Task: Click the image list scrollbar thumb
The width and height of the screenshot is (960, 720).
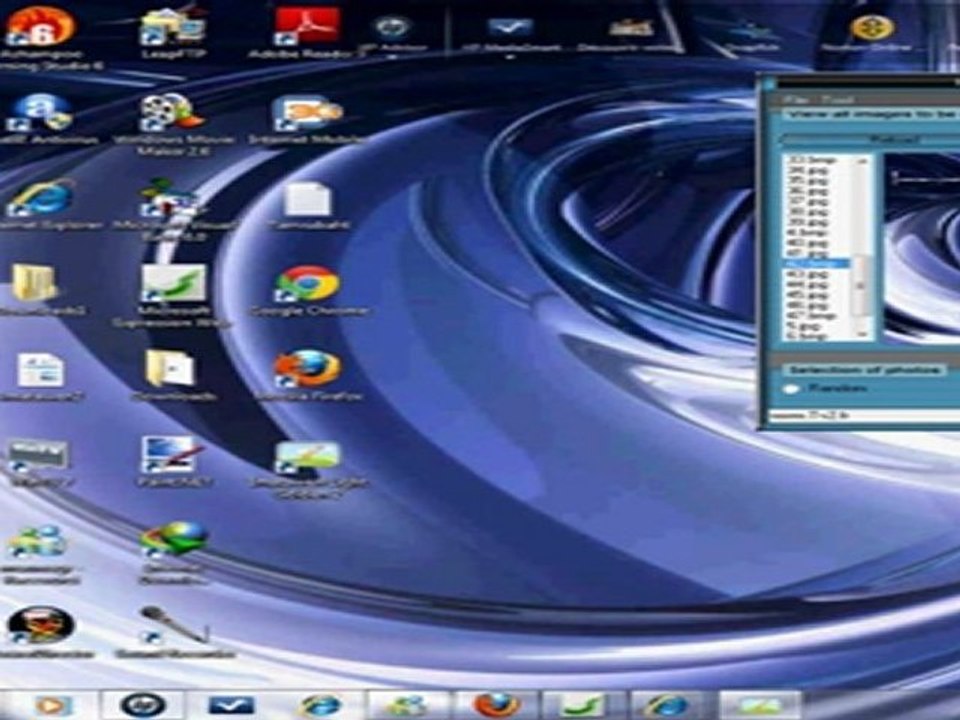Action: (862, 285)
